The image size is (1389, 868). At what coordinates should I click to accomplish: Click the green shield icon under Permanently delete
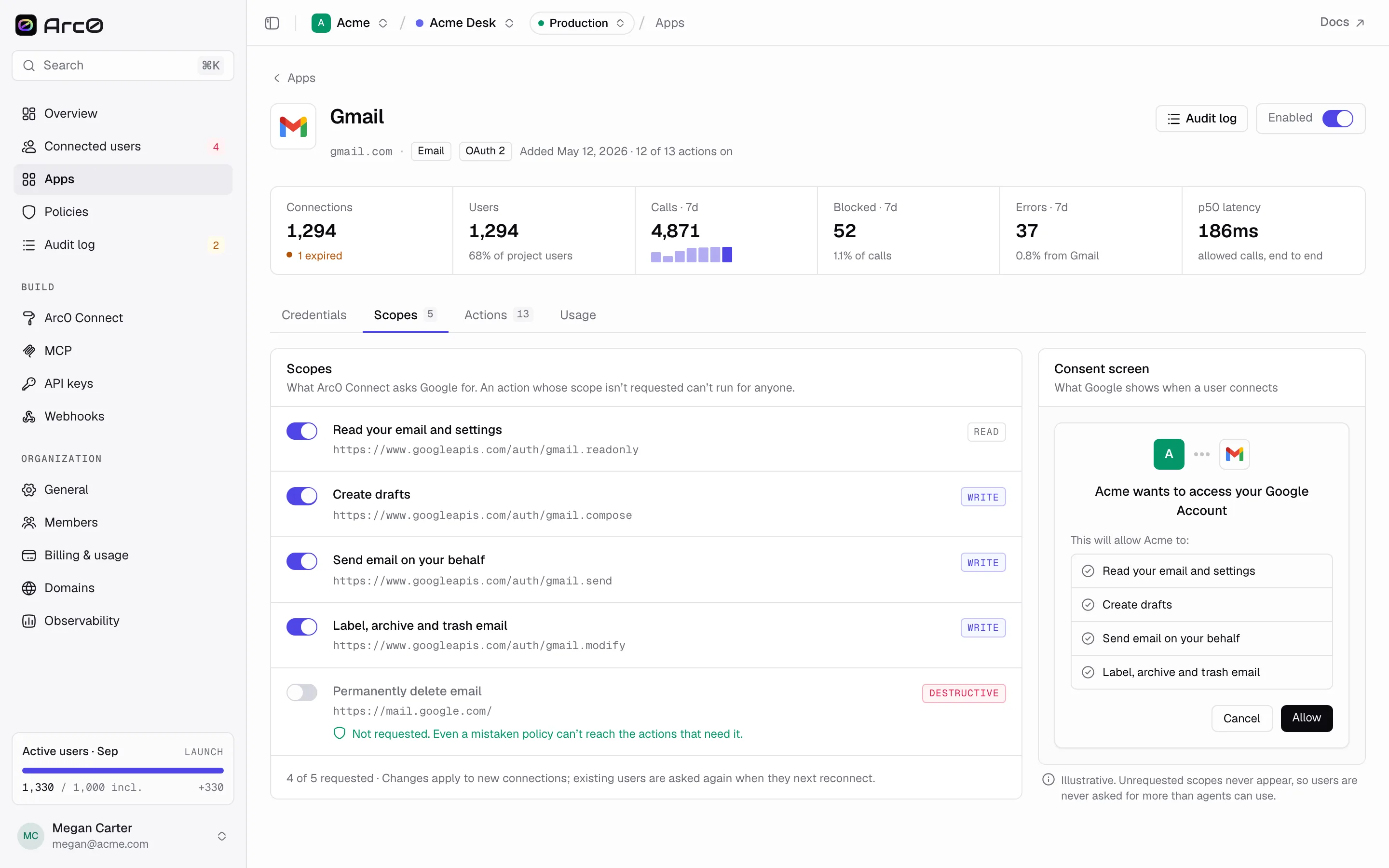click(339, 733)
